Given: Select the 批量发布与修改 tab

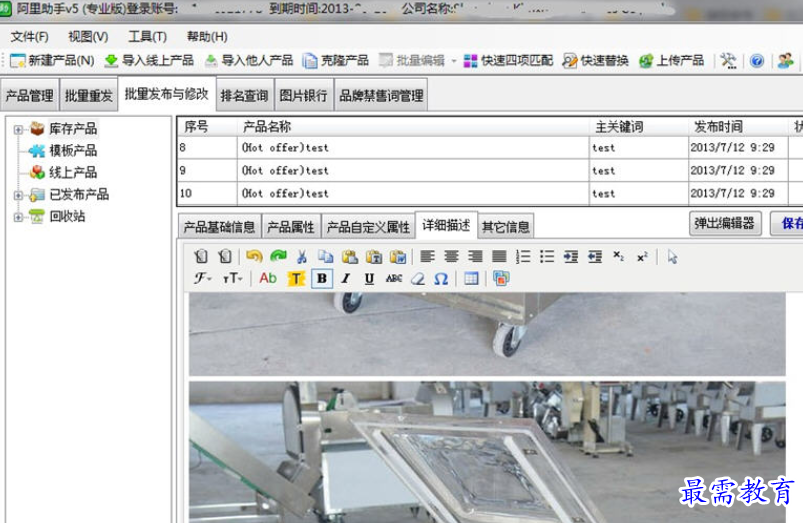Looking at the screenshot, I should point(166,94).
